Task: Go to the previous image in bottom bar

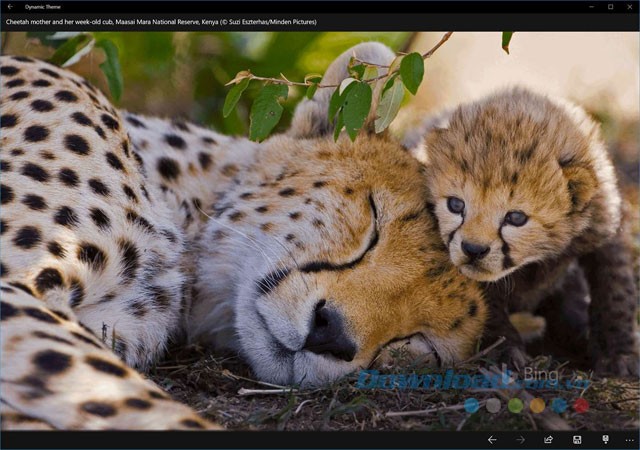Action: coord(492,439)
